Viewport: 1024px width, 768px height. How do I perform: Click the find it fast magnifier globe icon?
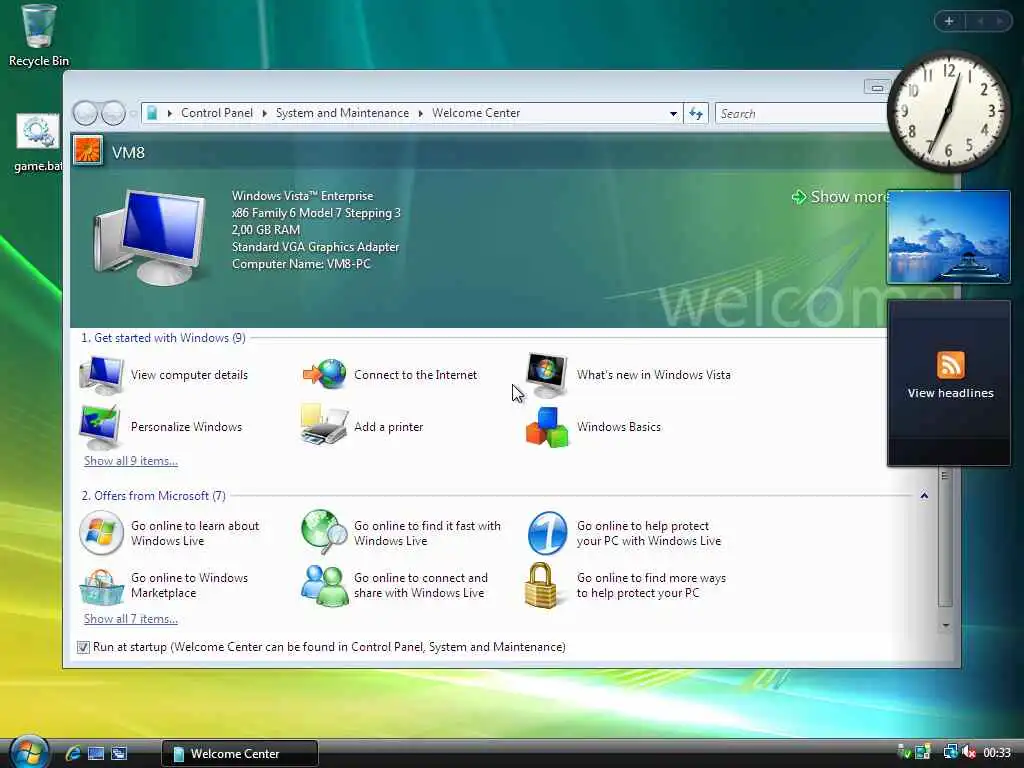pyautogui.click(x=324, y=532)
